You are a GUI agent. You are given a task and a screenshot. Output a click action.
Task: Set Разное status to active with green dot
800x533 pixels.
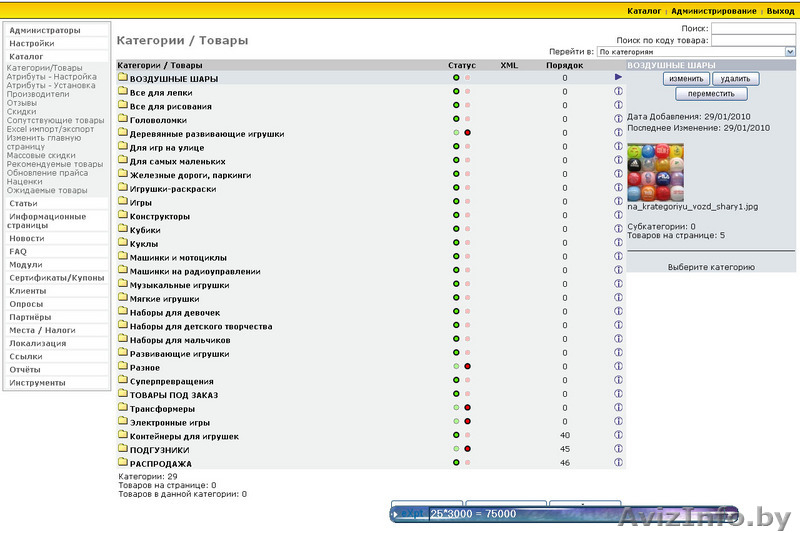[456, 367]
